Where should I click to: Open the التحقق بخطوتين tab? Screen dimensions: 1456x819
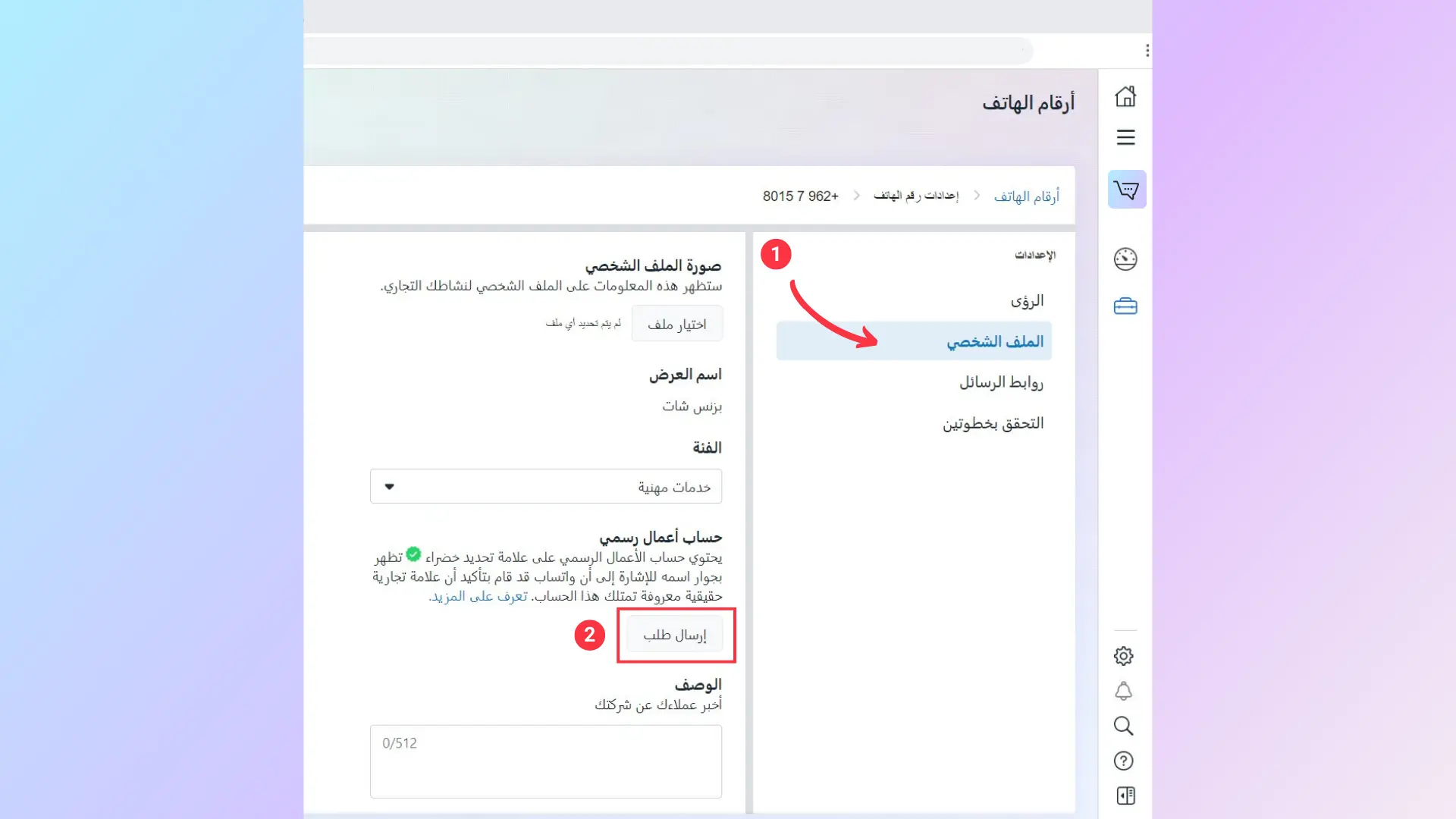tap(993, 423)
